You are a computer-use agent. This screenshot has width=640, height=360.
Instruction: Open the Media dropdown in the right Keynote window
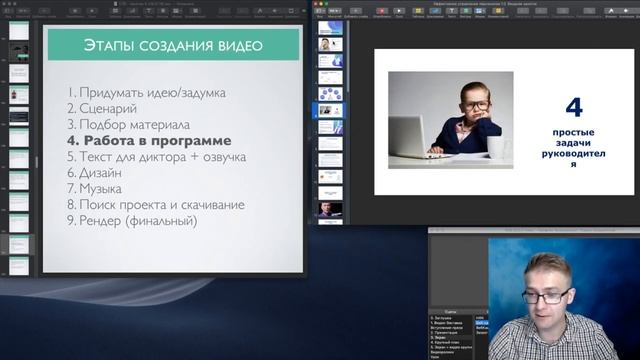480,11
